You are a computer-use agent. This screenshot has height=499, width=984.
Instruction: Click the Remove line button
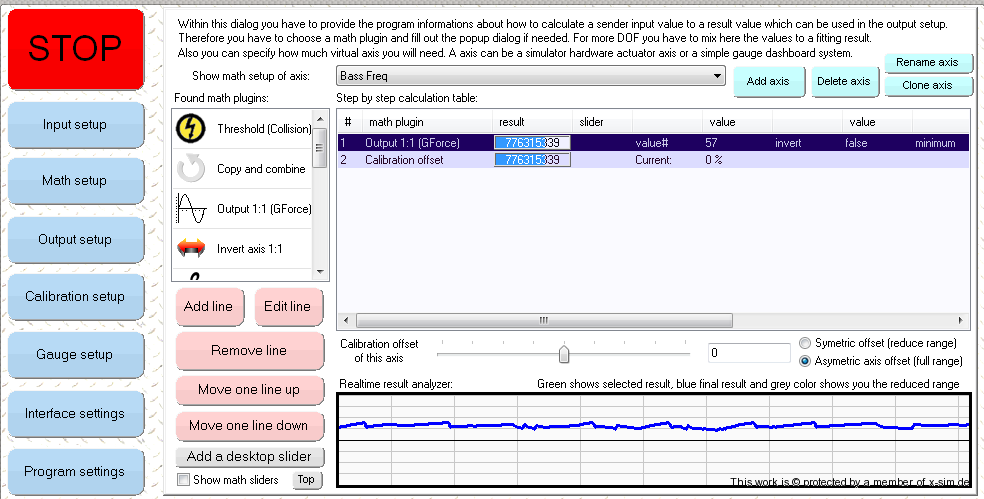pyautogui.click(x=249, y=351)
